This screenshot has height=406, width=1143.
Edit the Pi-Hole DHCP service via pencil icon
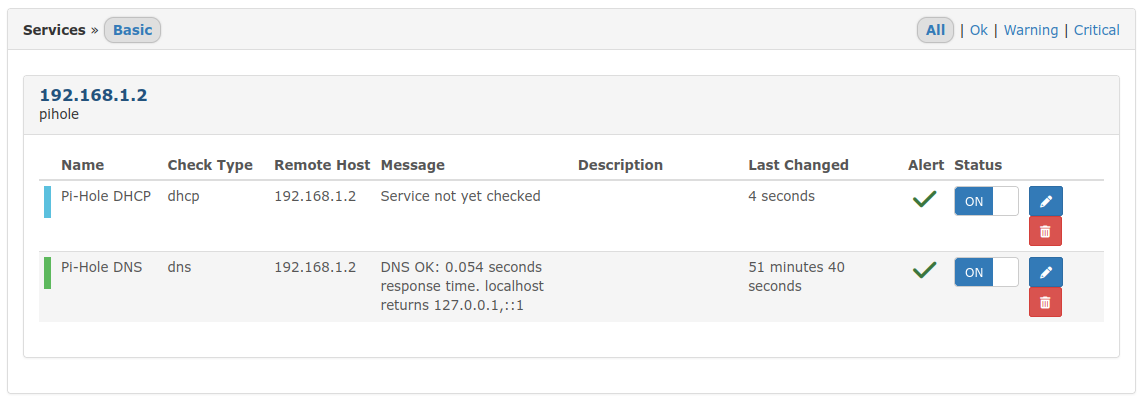(x=1046, y=201)
